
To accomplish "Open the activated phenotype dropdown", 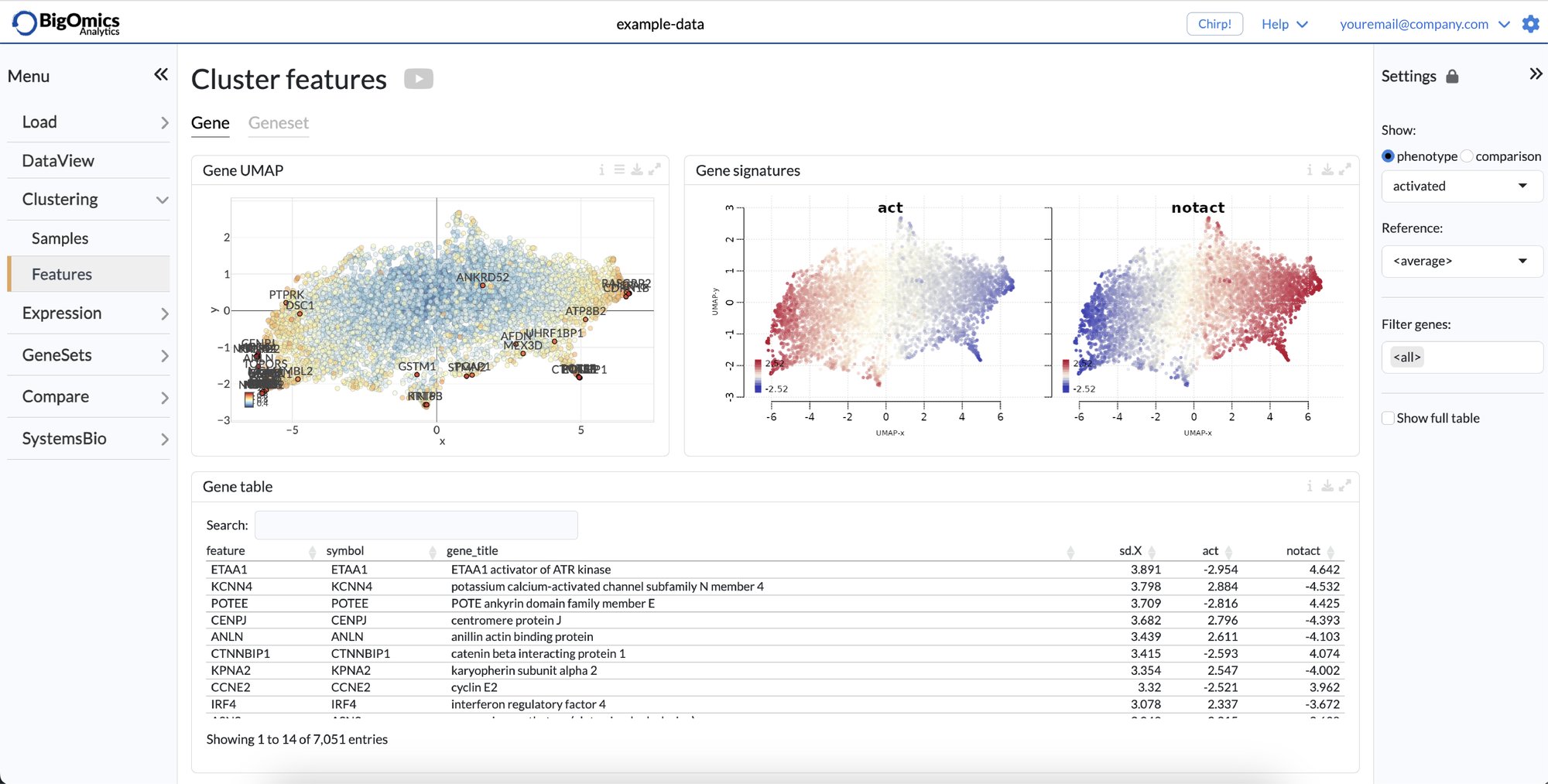I will (1461, 187).
